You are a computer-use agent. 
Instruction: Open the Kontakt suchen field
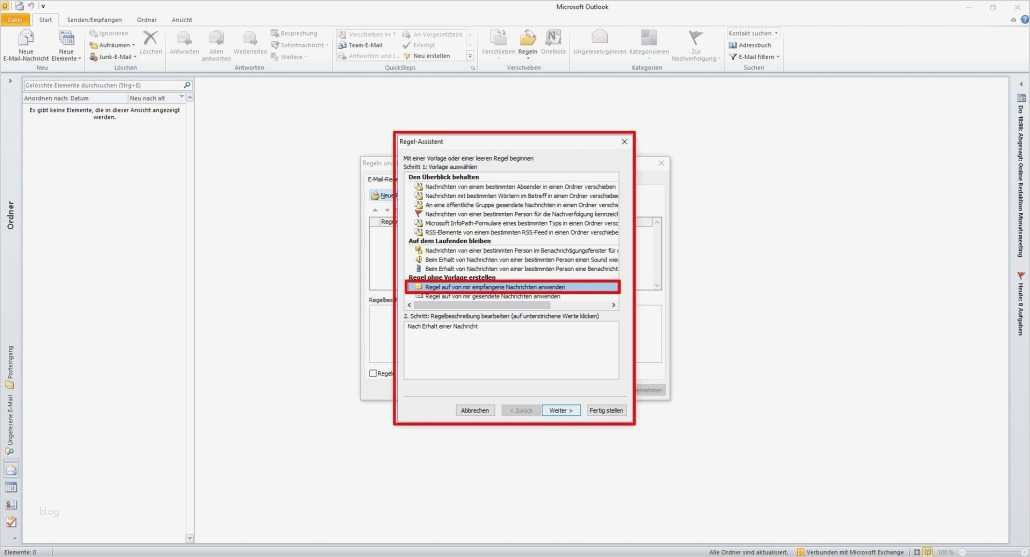[753, 33]
